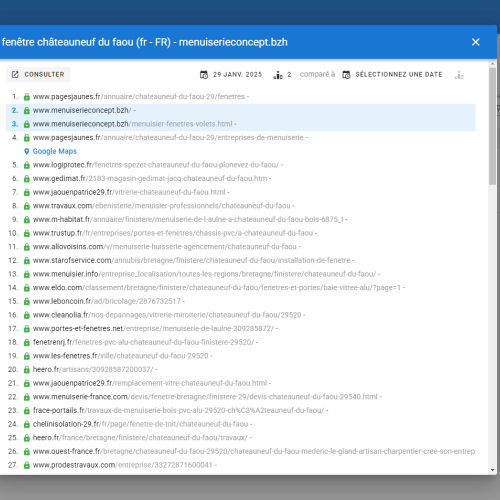Click the green lock icon on result 5
Image resolution: width=500 pixels, height=500 pixels.
[27, 165]
